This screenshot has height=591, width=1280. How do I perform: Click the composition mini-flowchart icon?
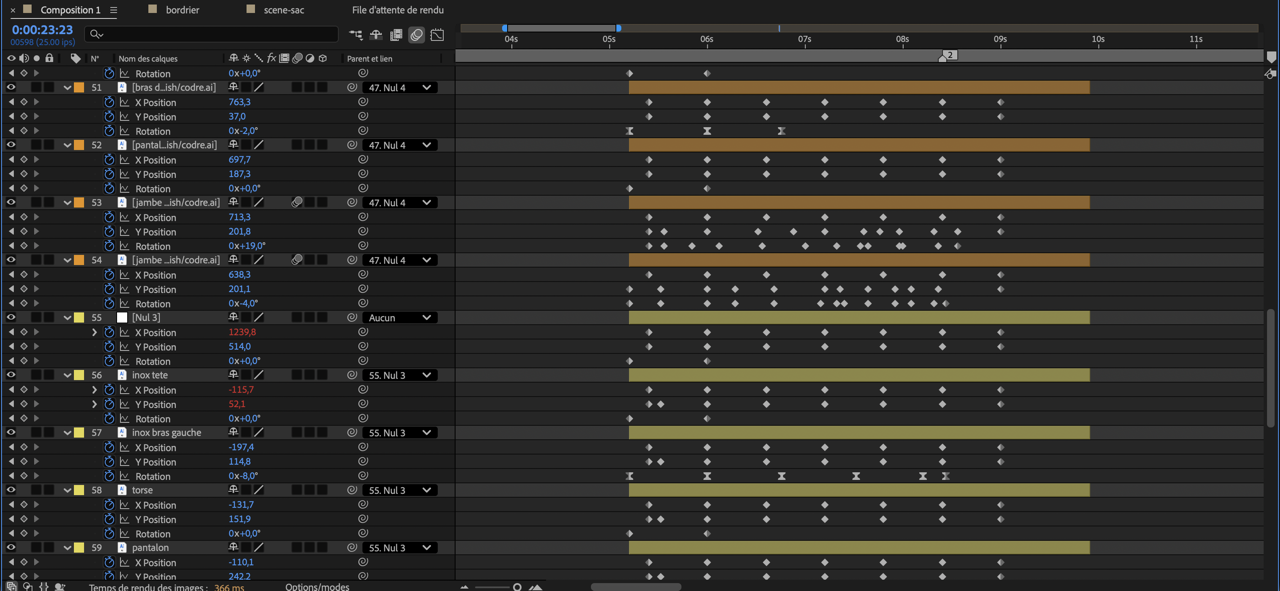[x=356, y=35]
